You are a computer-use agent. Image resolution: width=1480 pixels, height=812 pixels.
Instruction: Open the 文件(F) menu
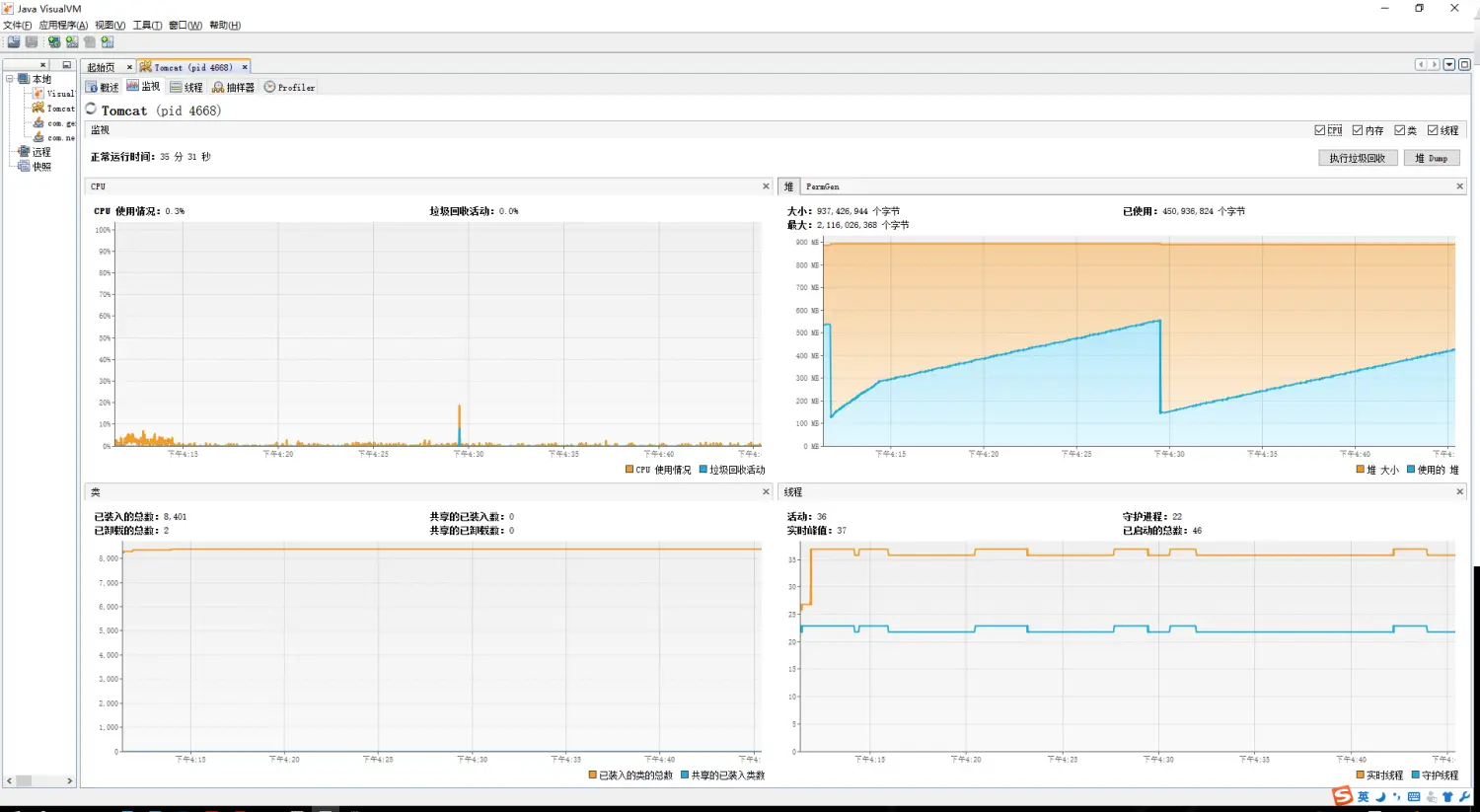(17, 26)
